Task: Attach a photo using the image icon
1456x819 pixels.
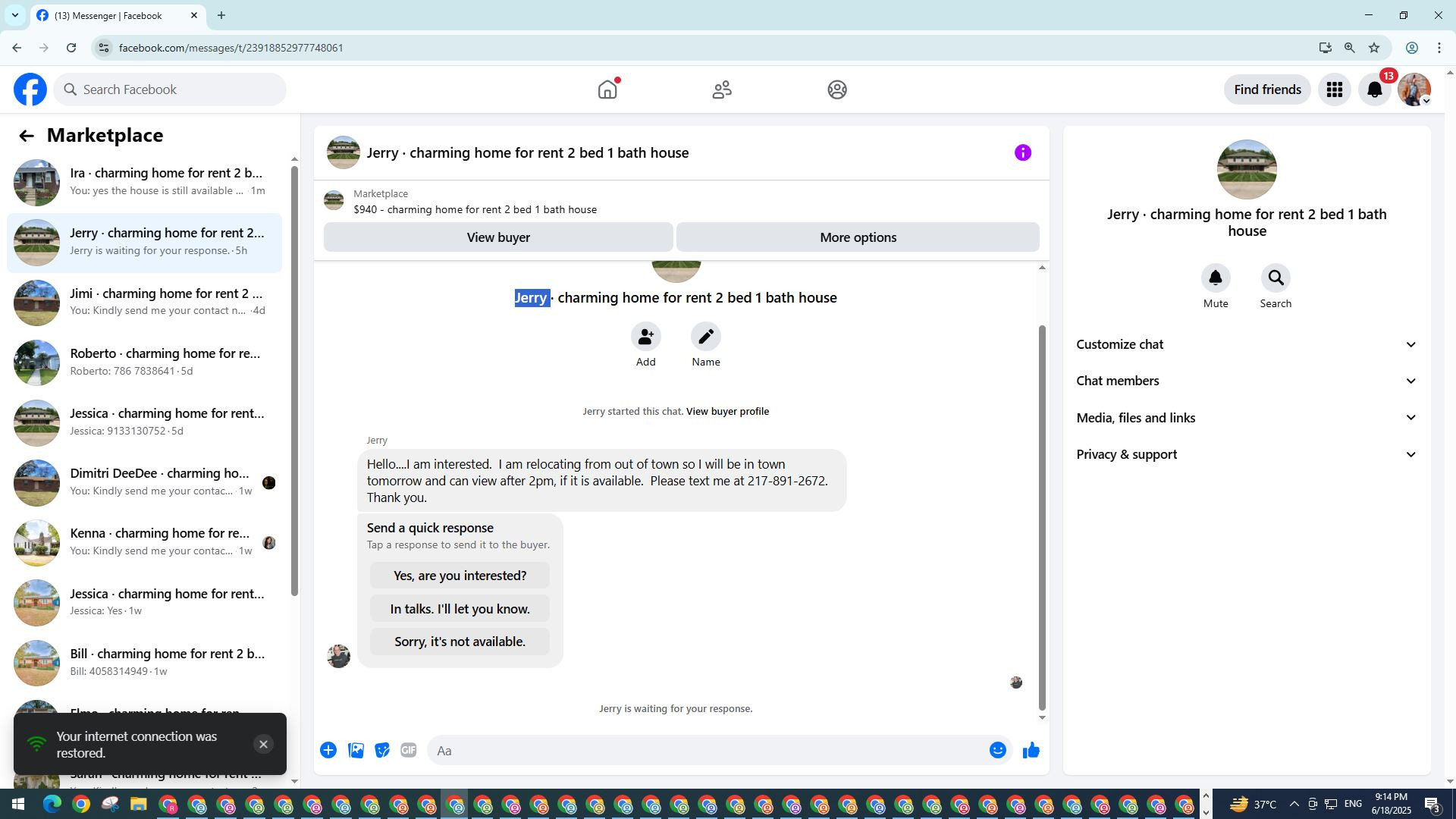Action: pos(356,751)
